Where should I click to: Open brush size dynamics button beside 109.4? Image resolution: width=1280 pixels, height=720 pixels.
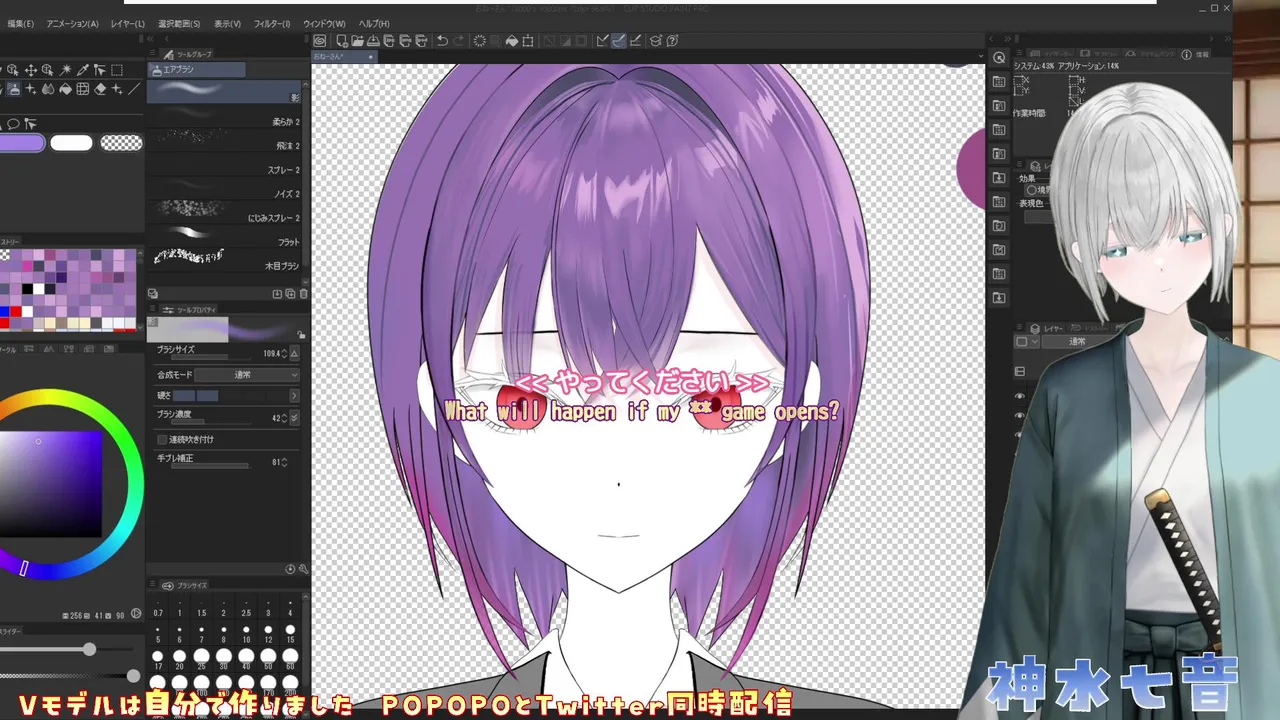pyautogui.click(x=294, y=354)
